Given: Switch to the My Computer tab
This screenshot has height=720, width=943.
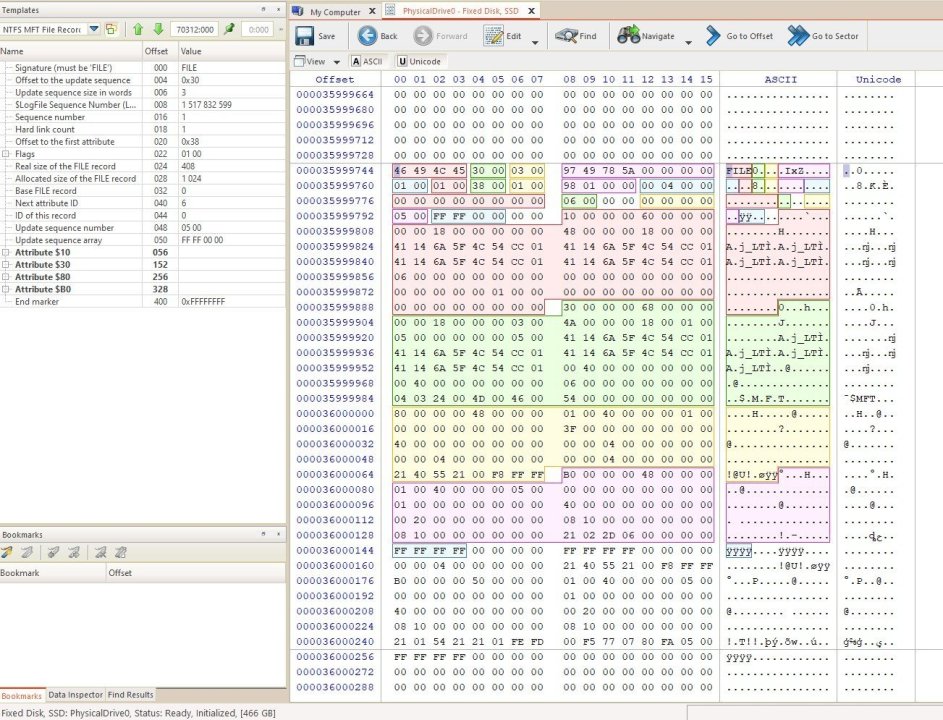Looking at the screenshot, I should [x=335, y=12].
